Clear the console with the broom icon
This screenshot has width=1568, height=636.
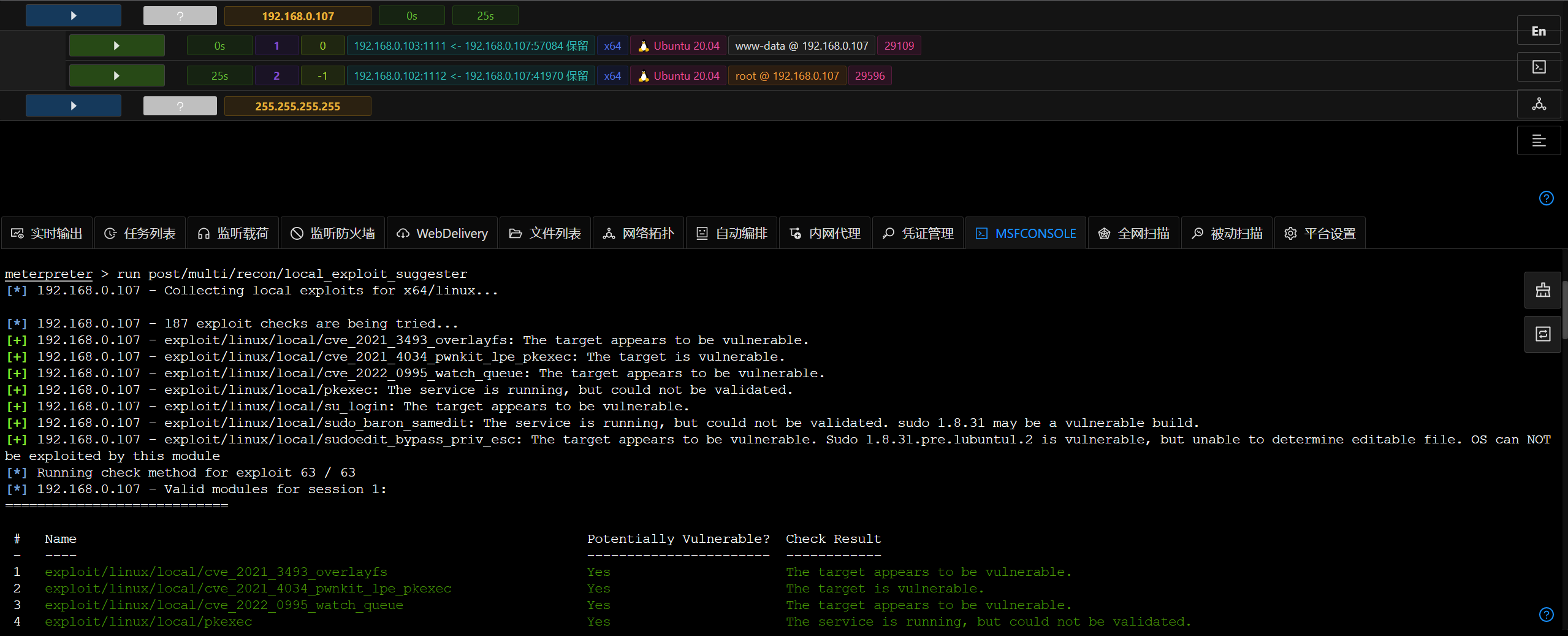pyautogui.click(x=1543, y=290)
